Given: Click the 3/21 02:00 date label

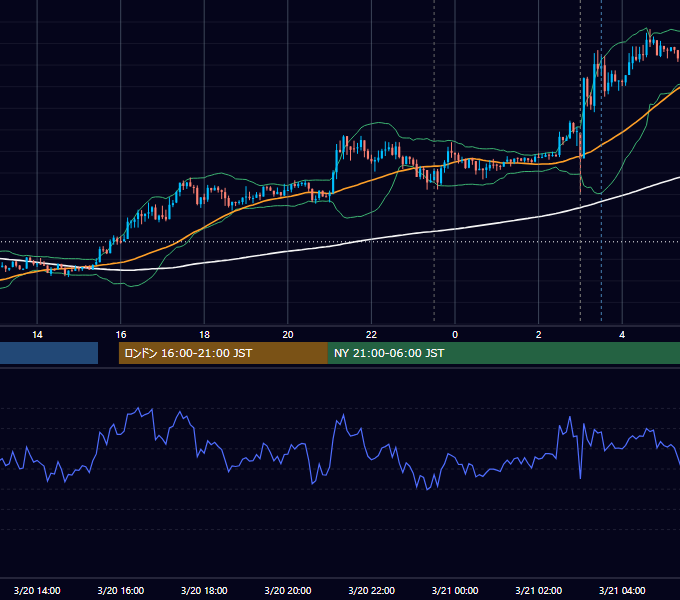Looking at the screenshot, I should tap(539, 590).
